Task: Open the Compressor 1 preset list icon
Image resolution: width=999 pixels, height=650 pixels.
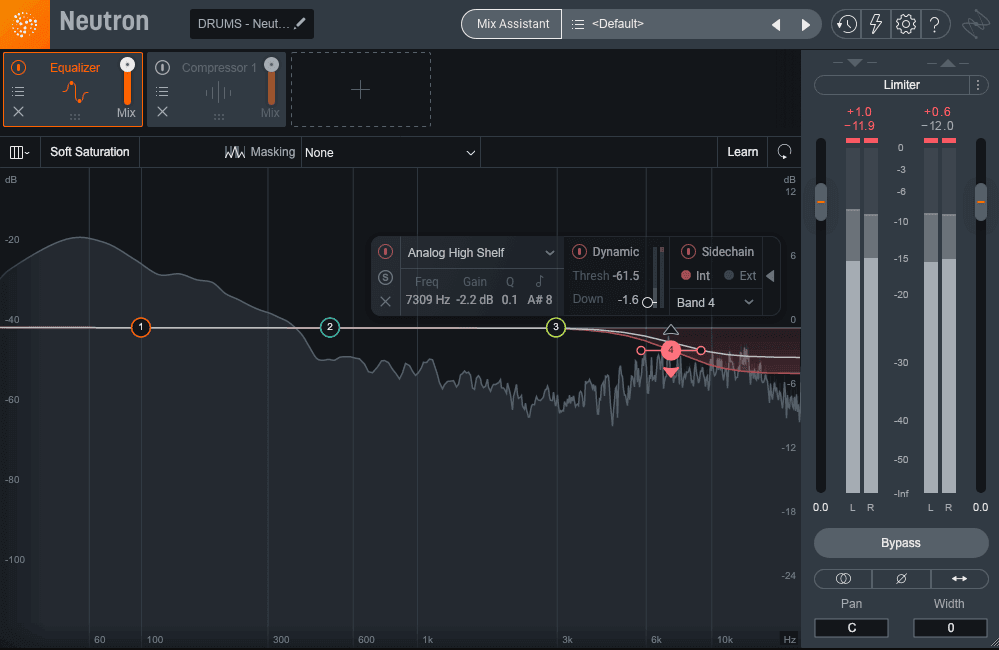Action: point(162,91)
